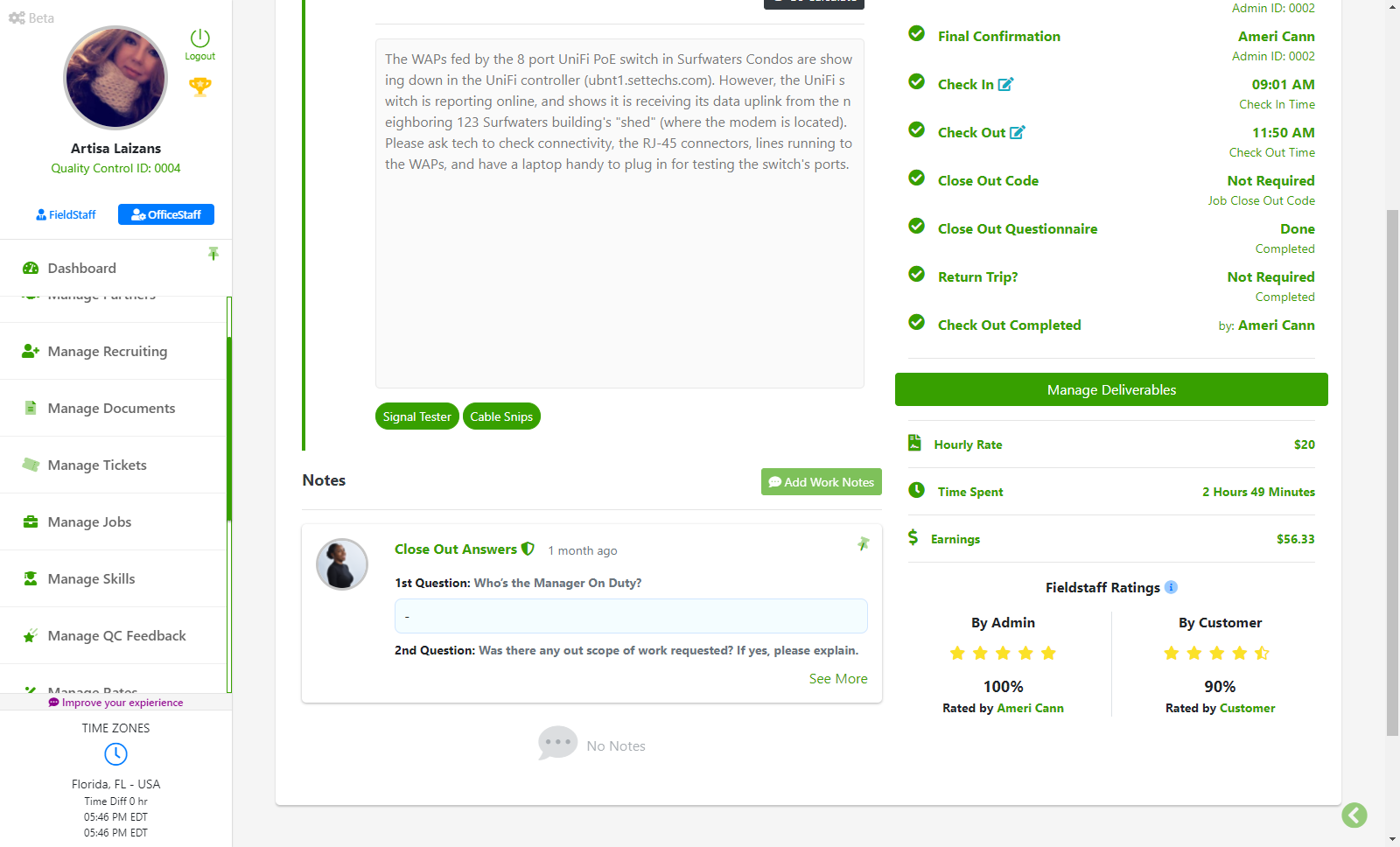Click the edit icon beside Check Out

[1018, 133]
